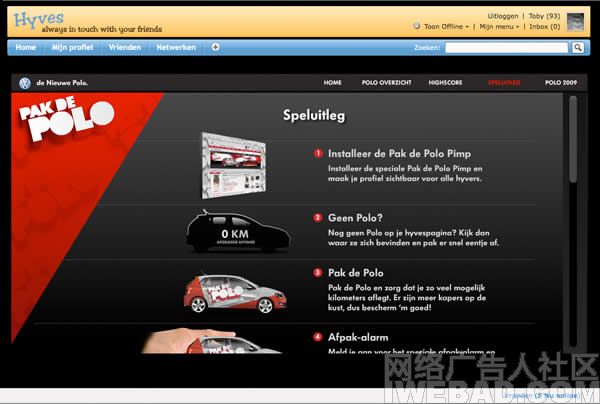Screen dimensions: 600x404
Task: Click the user avatar picture
Action: point(577,20)
